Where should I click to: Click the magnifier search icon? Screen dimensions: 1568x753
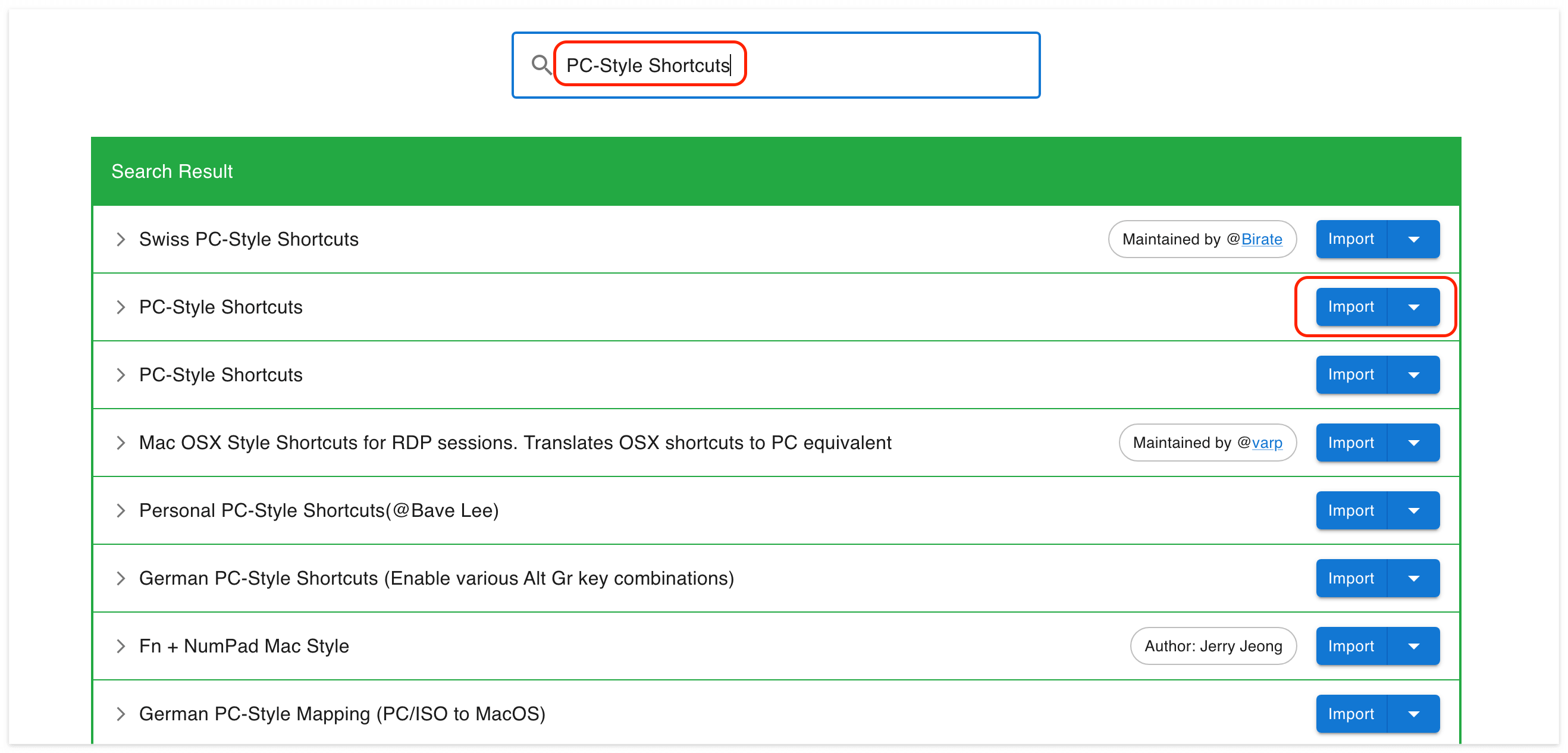click(x=541, y=64)
